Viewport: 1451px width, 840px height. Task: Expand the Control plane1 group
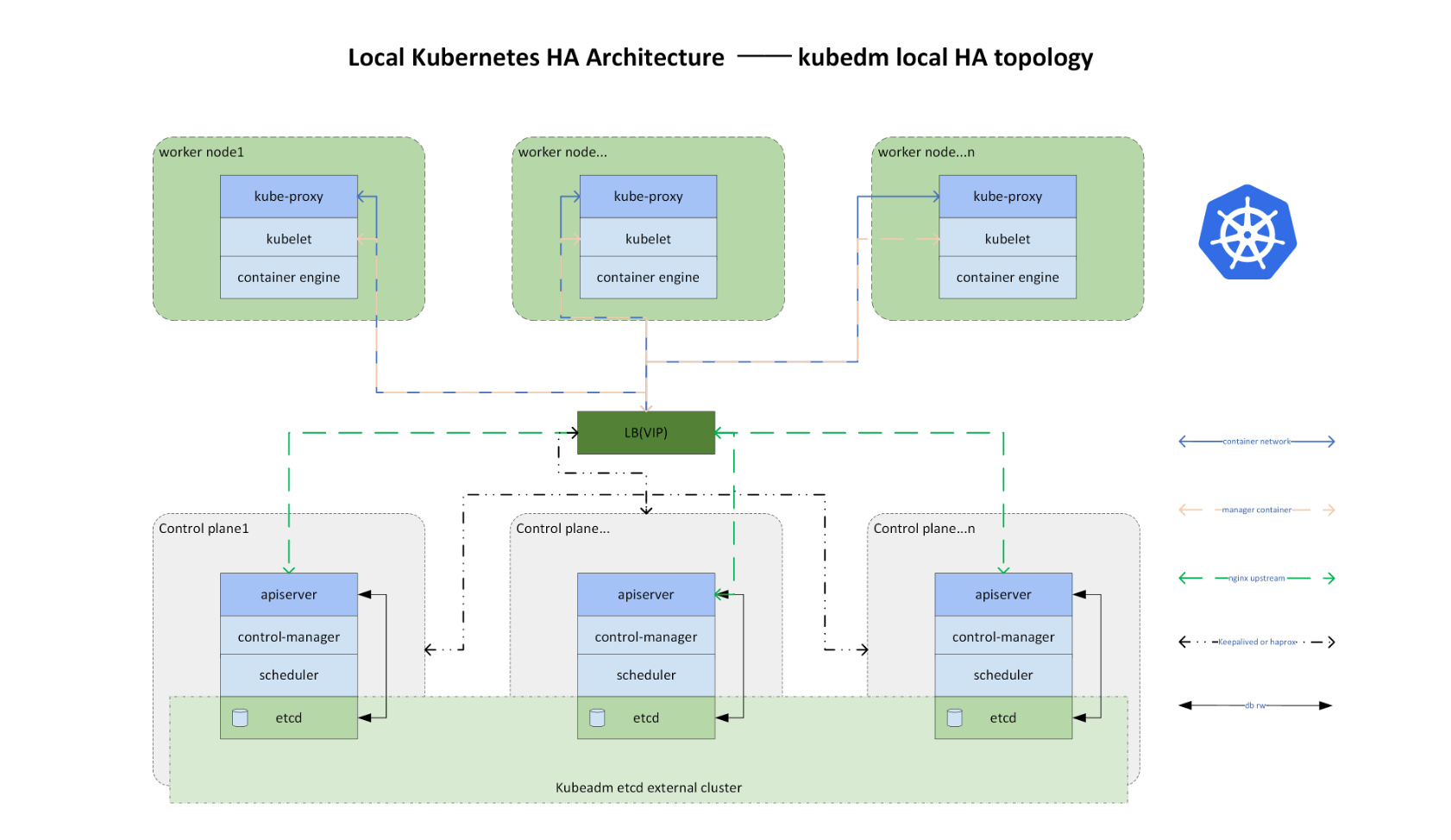click(x=204, y=529)
